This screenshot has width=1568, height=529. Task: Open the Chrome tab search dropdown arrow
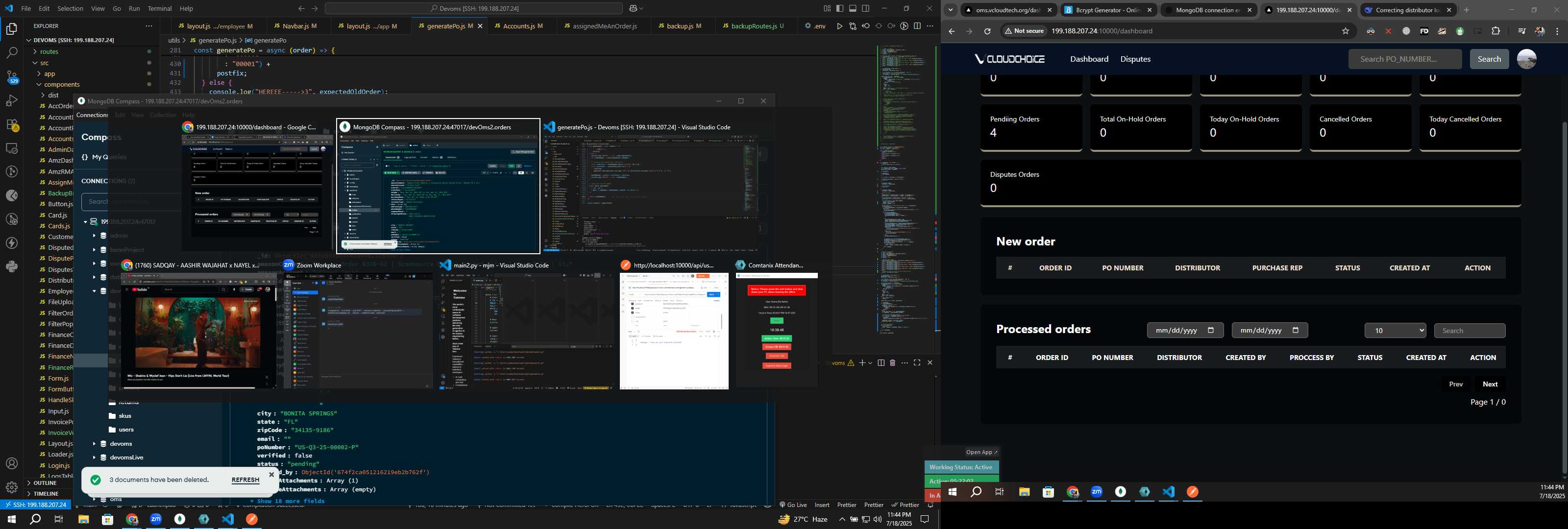(x=950, y=10)
